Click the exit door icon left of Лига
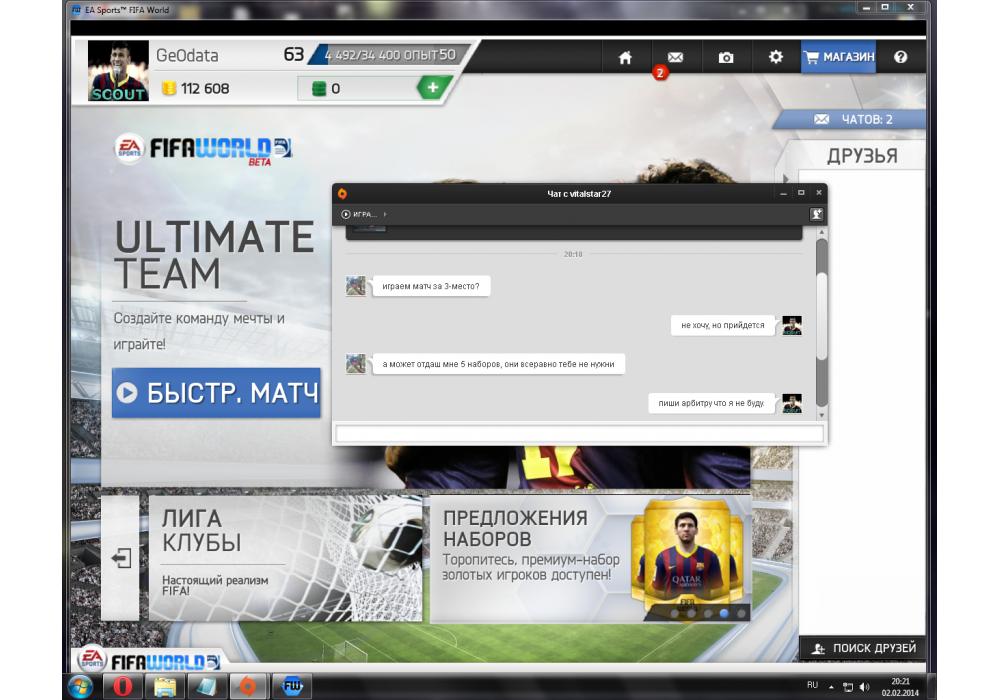This screenshot has width=1000, height=700. pyautogui.click(x=122, y=558)
